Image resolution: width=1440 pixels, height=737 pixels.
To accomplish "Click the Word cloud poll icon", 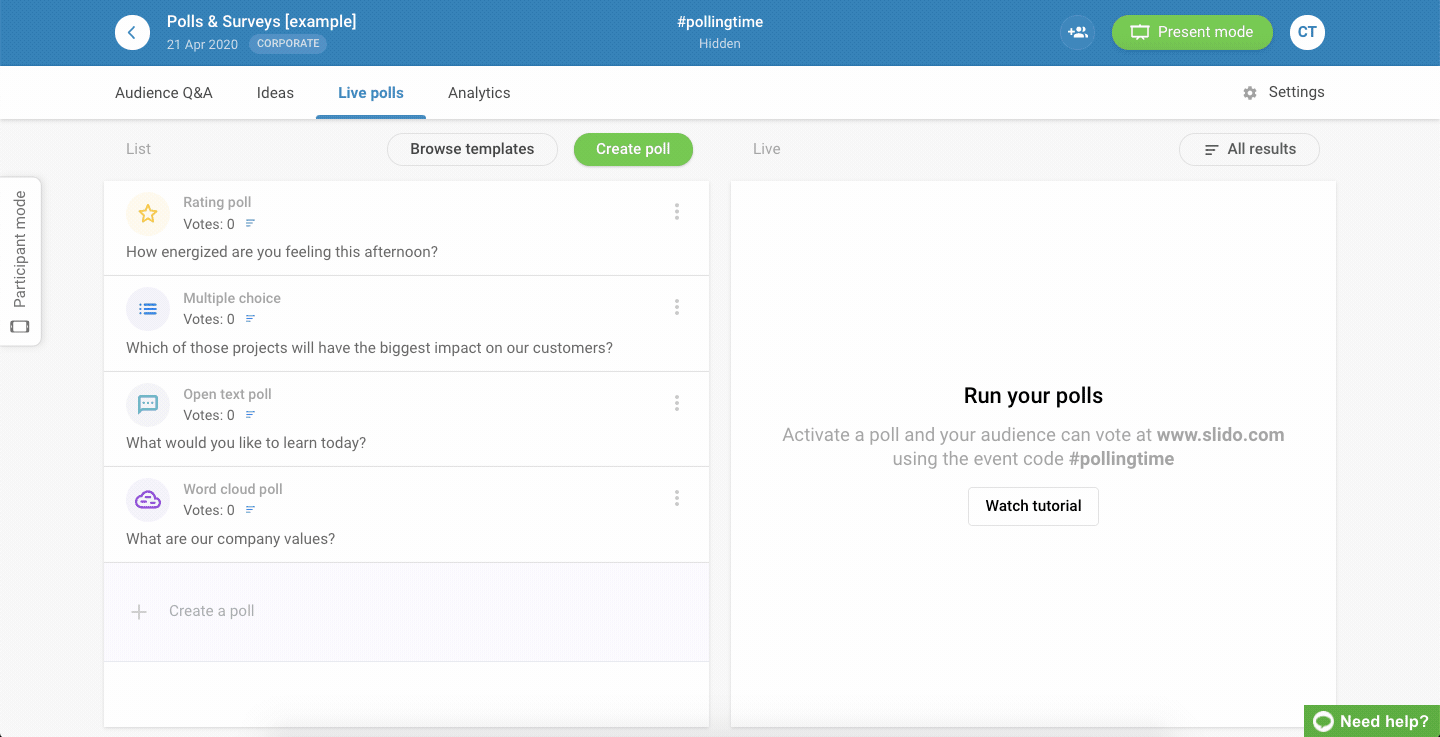I will point(148,500).
